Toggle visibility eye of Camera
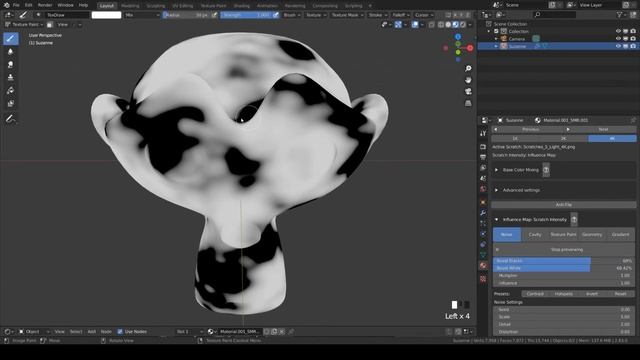This screenshot has height=360, width=640. pos(618,39)
